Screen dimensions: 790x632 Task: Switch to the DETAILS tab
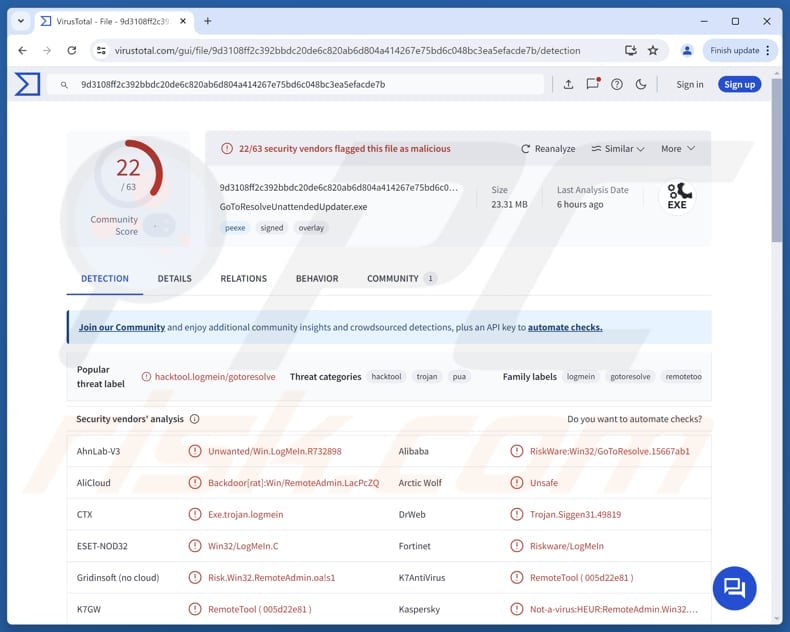pos(174,279)
